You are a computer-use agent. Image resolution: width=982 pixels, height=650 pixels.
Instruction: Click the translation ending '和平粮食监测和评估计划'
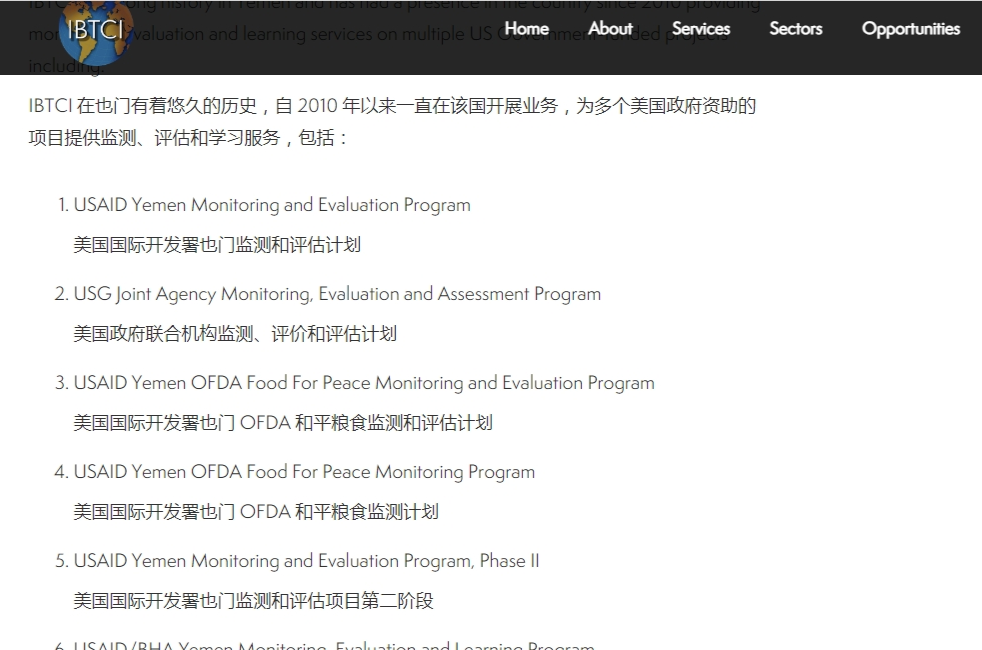282,423
